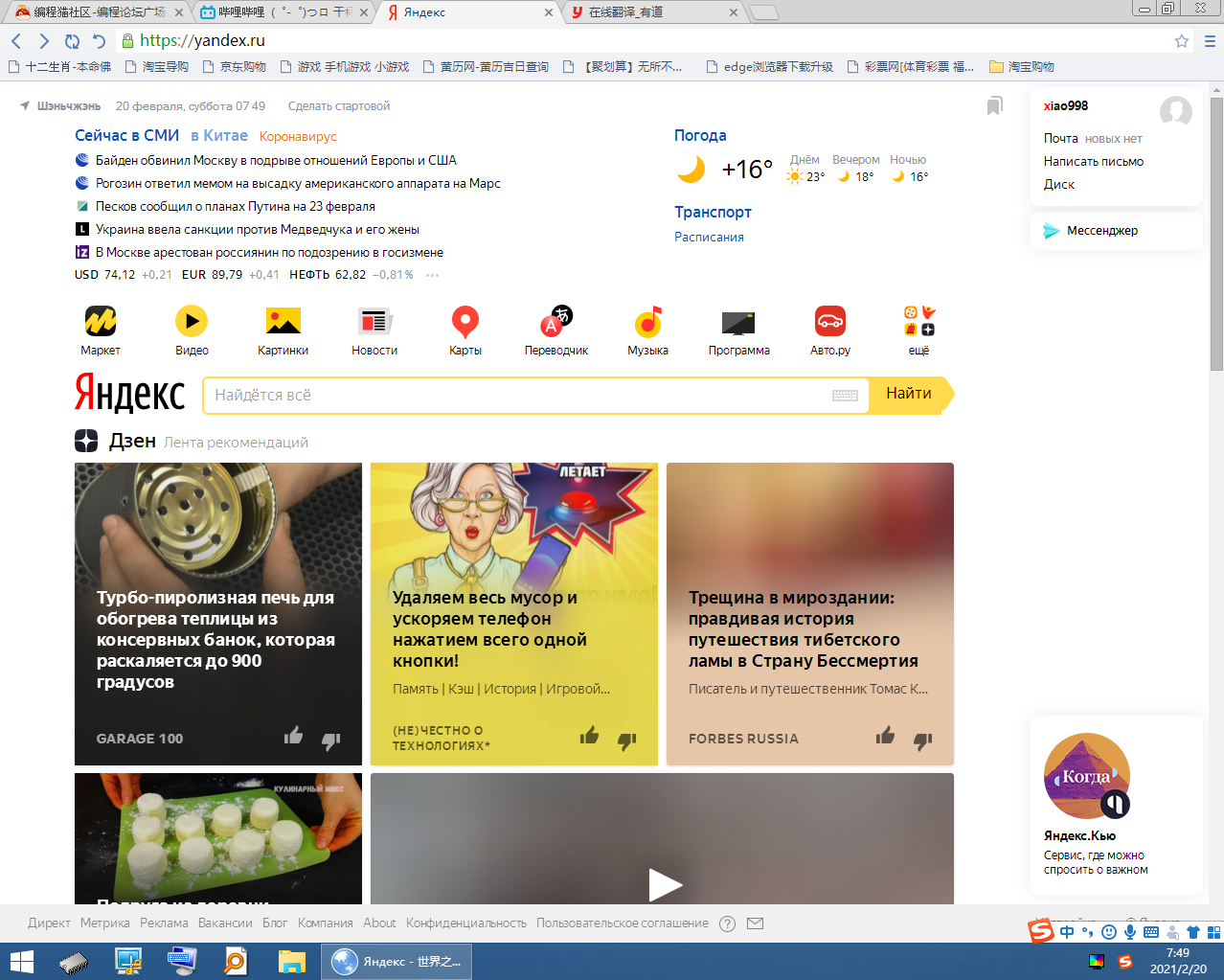Viewport: 1224px width, 980px height.
Task: Like the (НЕ)ЧЕСТНО О ТЕХНОЛОГИЯХ card
Action: click(589, 736)
